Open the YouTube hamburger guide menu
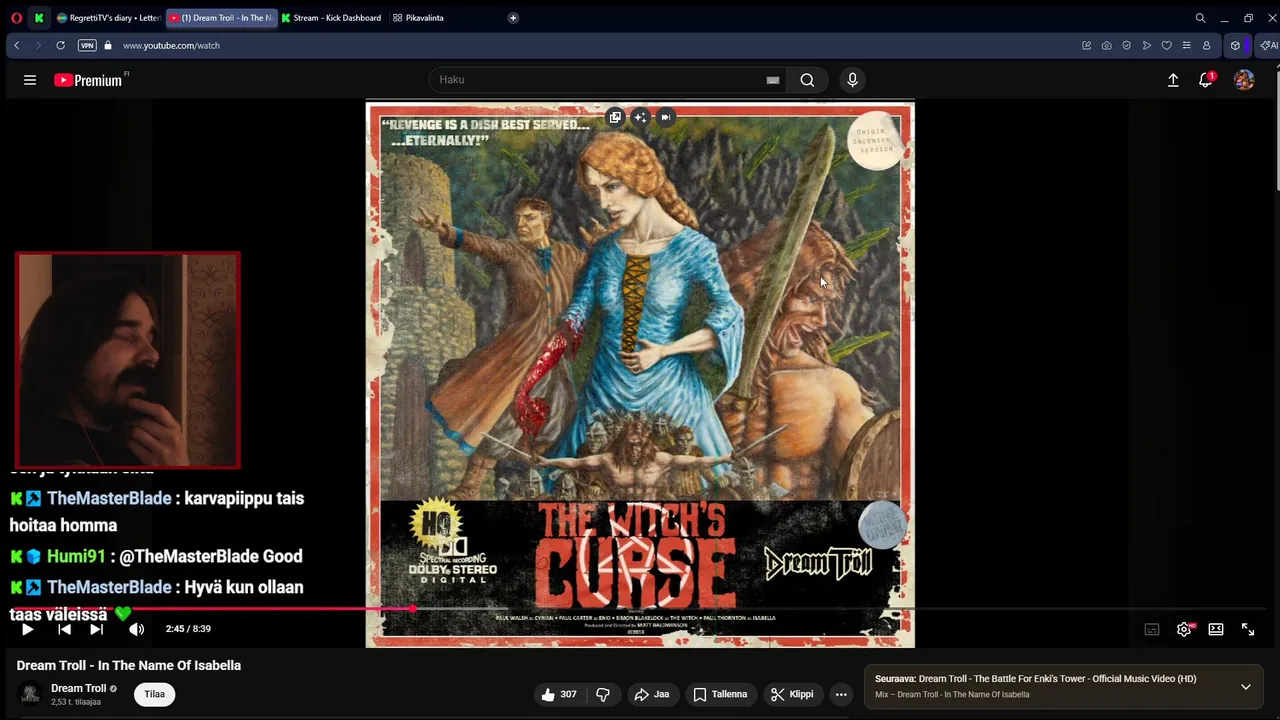 click(x=30, y=80)
